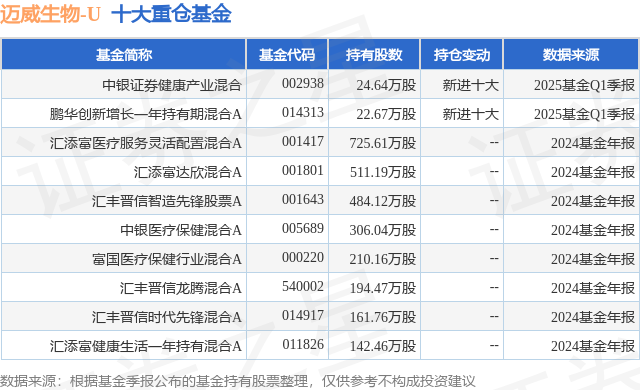Click fund code 000220
Image resolution: width=640 pixels, height=390 pixels.
coord(303,257)
